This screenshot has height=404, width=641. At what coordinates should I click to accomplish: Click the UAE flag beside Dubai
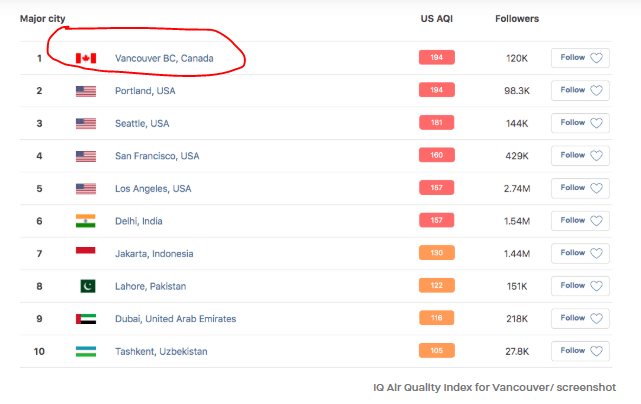(x=86, y=318)
